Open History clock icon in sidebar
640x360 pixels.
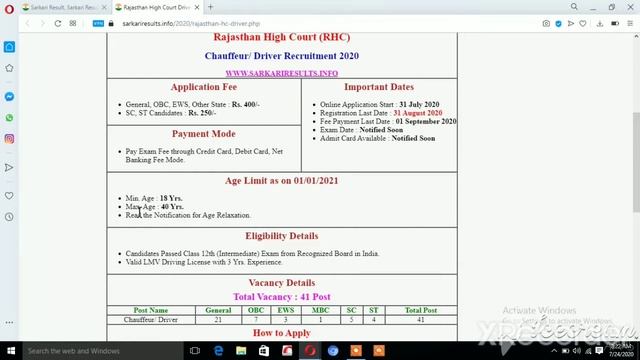(x=9, y=217)
